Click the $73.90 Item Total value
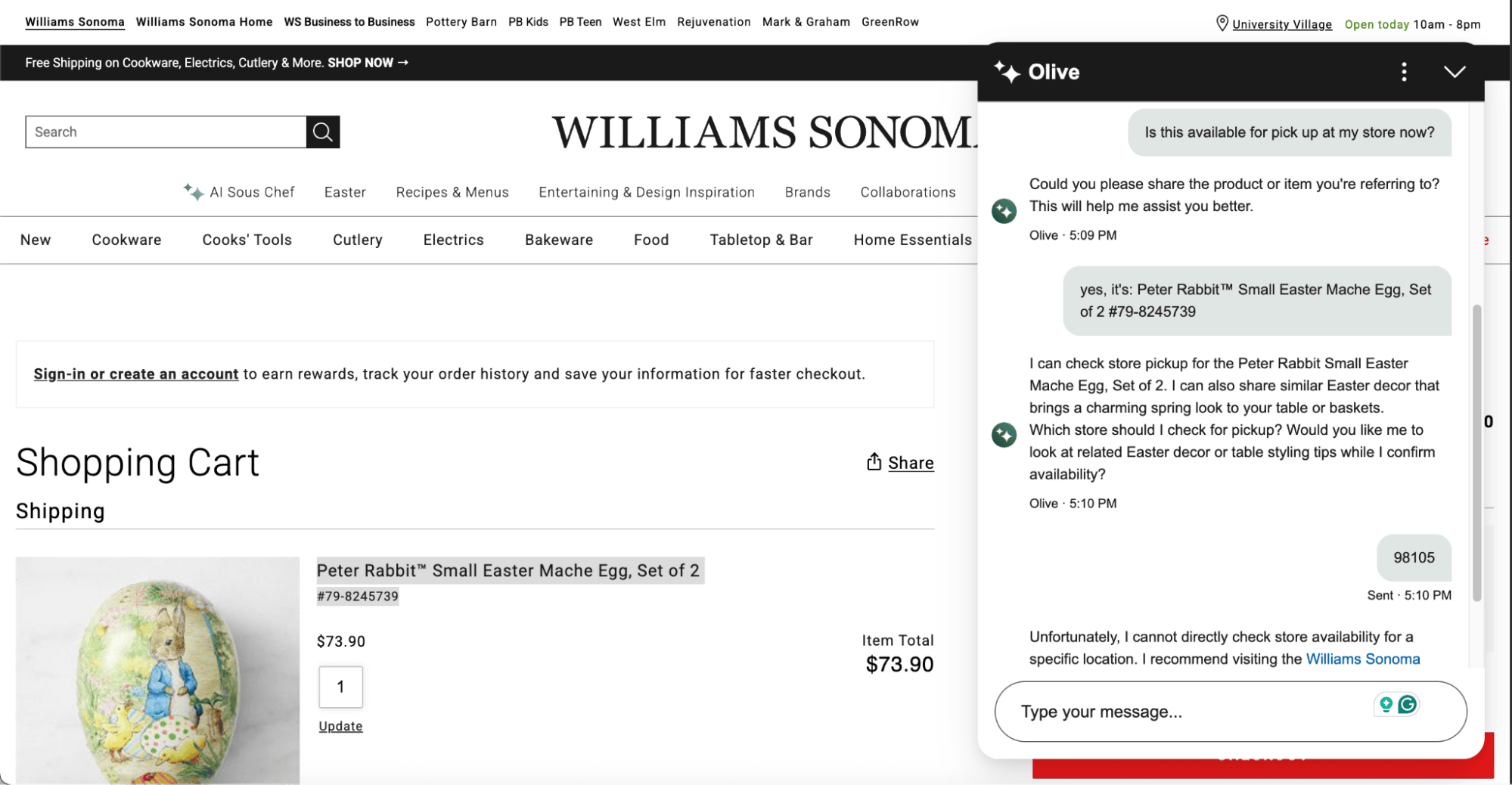Screen dimensions: 1512x785 899,664
